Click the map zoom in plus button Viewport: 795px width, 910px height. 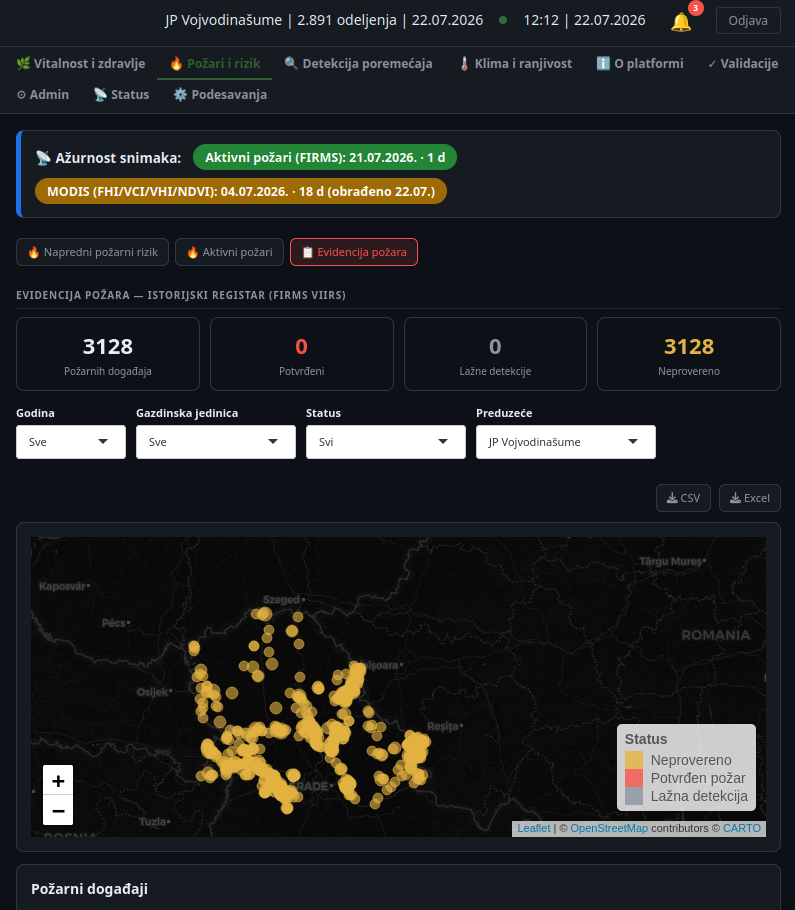(x=58, y=781)
